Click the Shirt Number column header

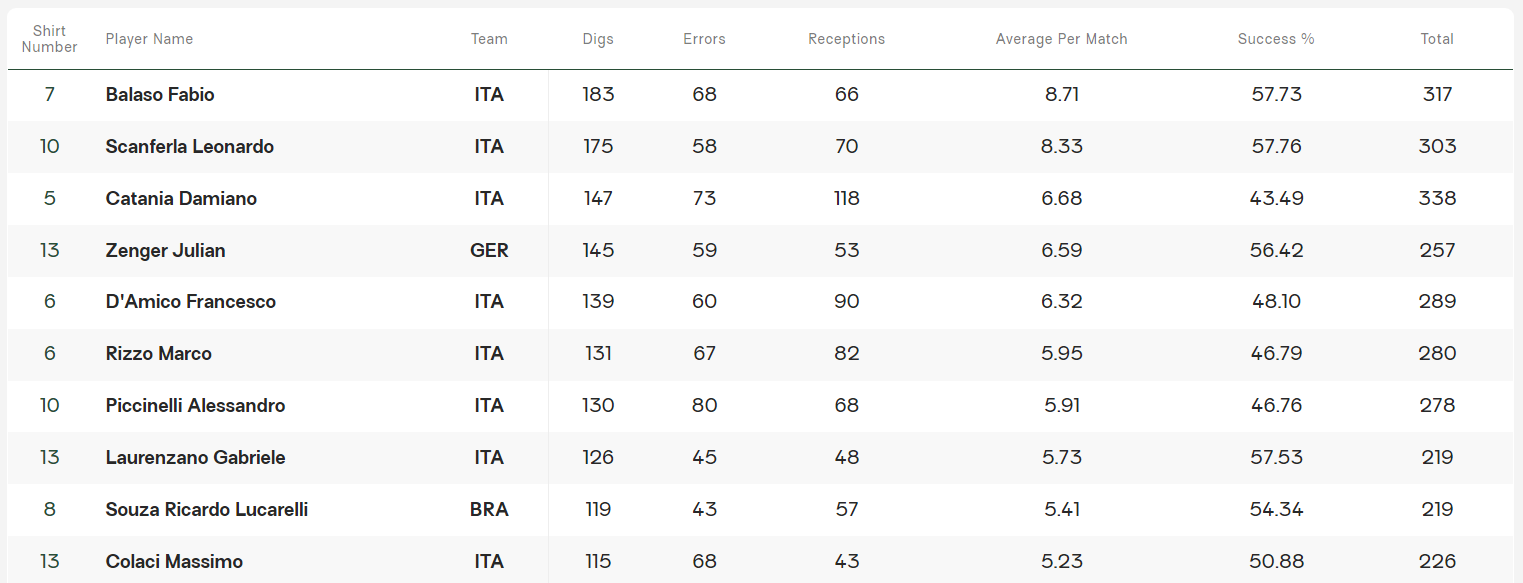pyautogui.click(x=50, y=39)
